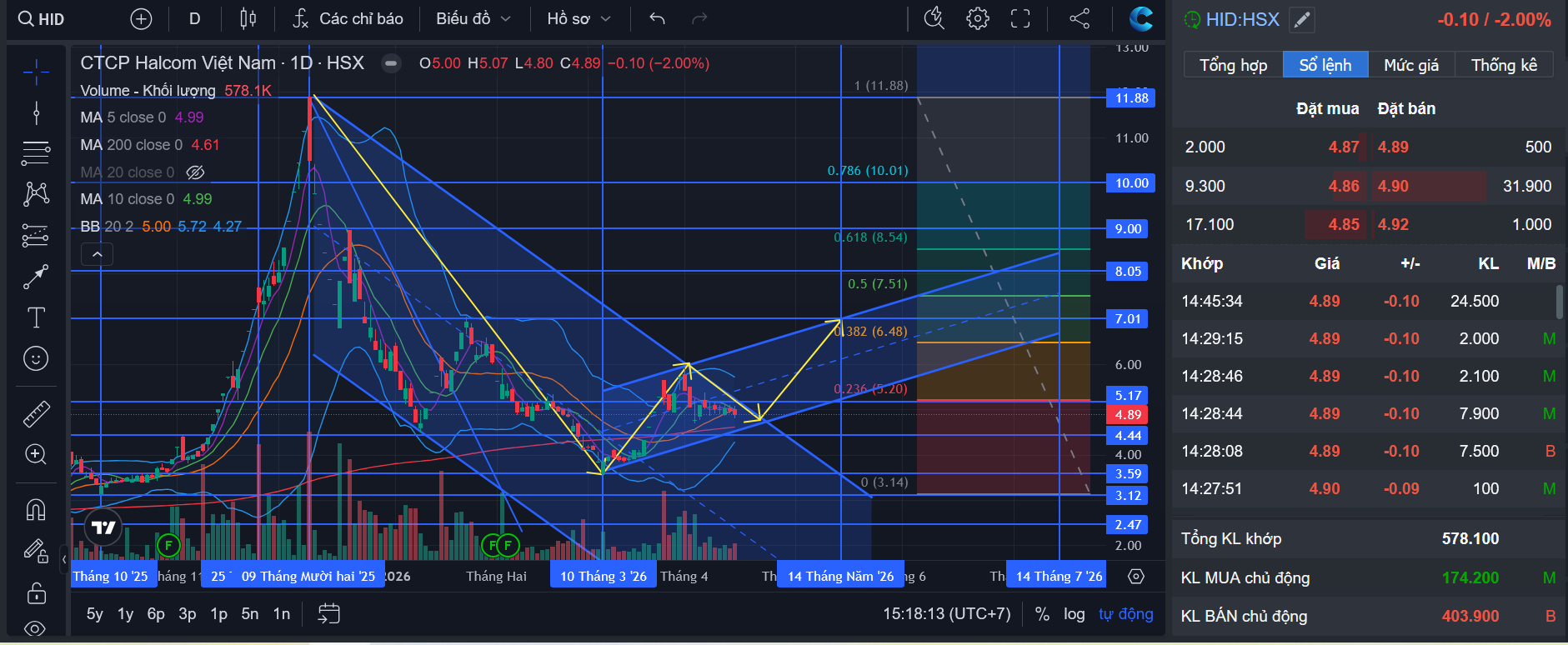
Task: Toggle tự động auto scale
Action: tap(1126, 614)
